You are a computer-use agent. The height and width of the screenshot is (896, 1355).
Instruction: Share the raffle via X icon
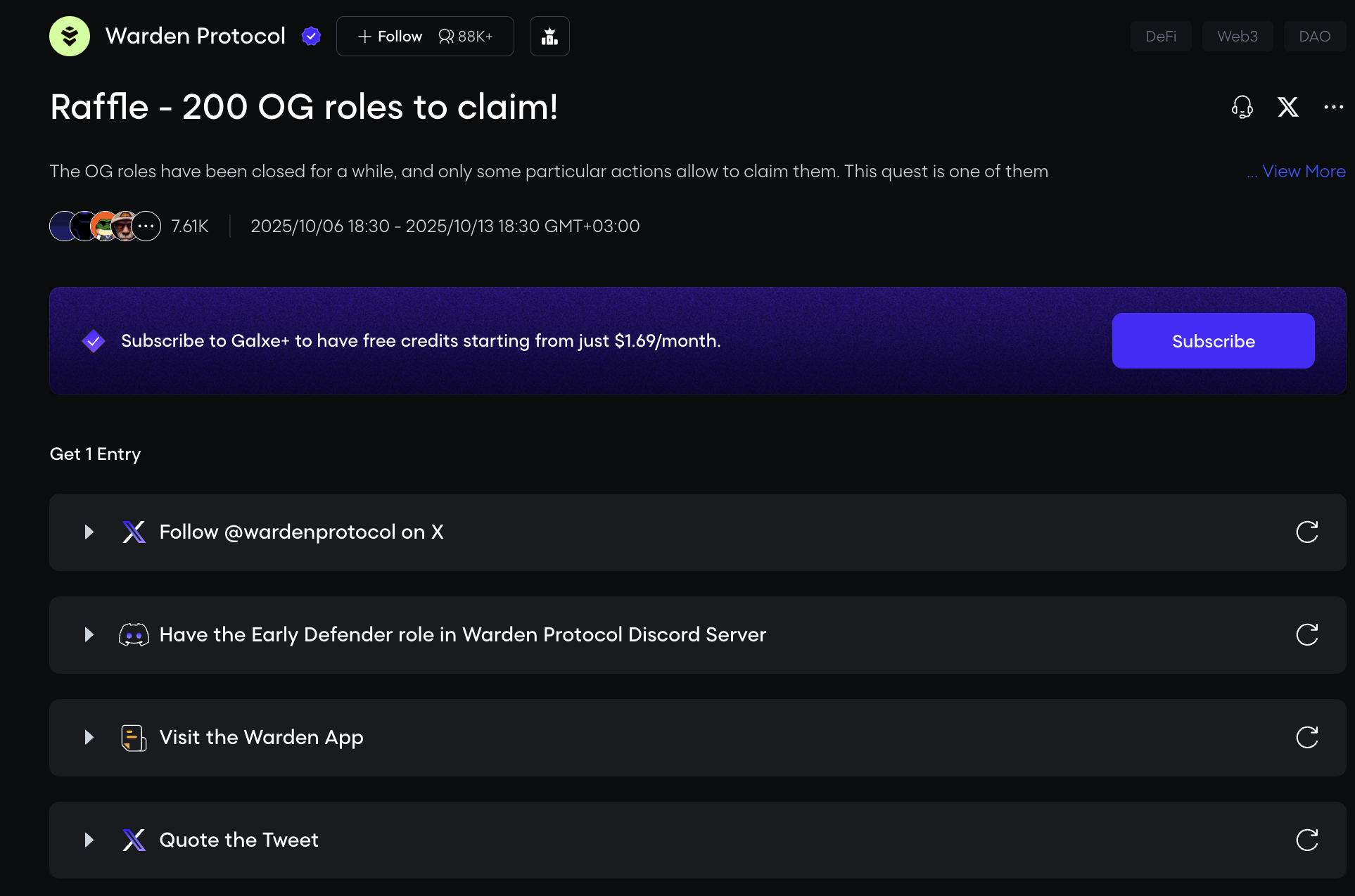[1288, 107]
